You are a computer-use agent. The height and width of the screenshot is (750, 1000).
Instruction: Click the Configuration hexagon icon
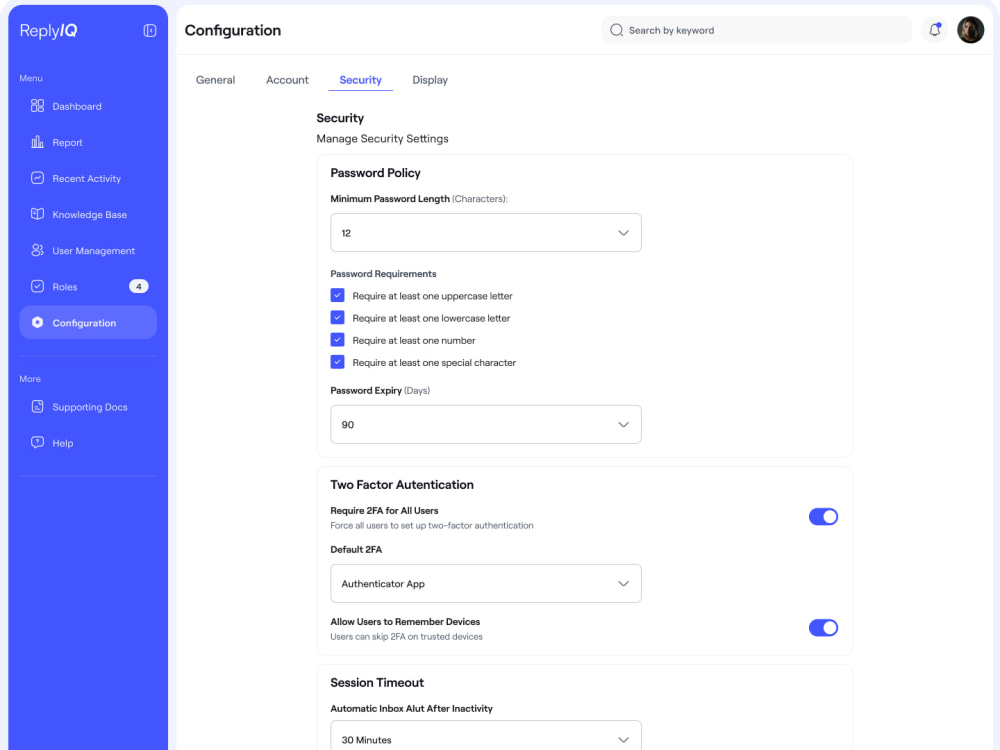[38, 322]
